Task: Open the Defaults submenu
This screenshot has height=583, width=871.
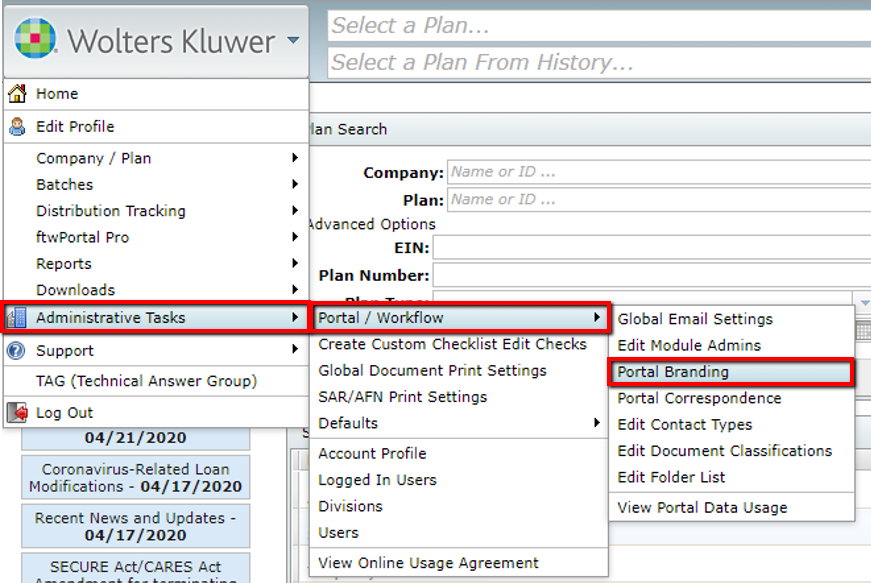Action: click(459, 423)
